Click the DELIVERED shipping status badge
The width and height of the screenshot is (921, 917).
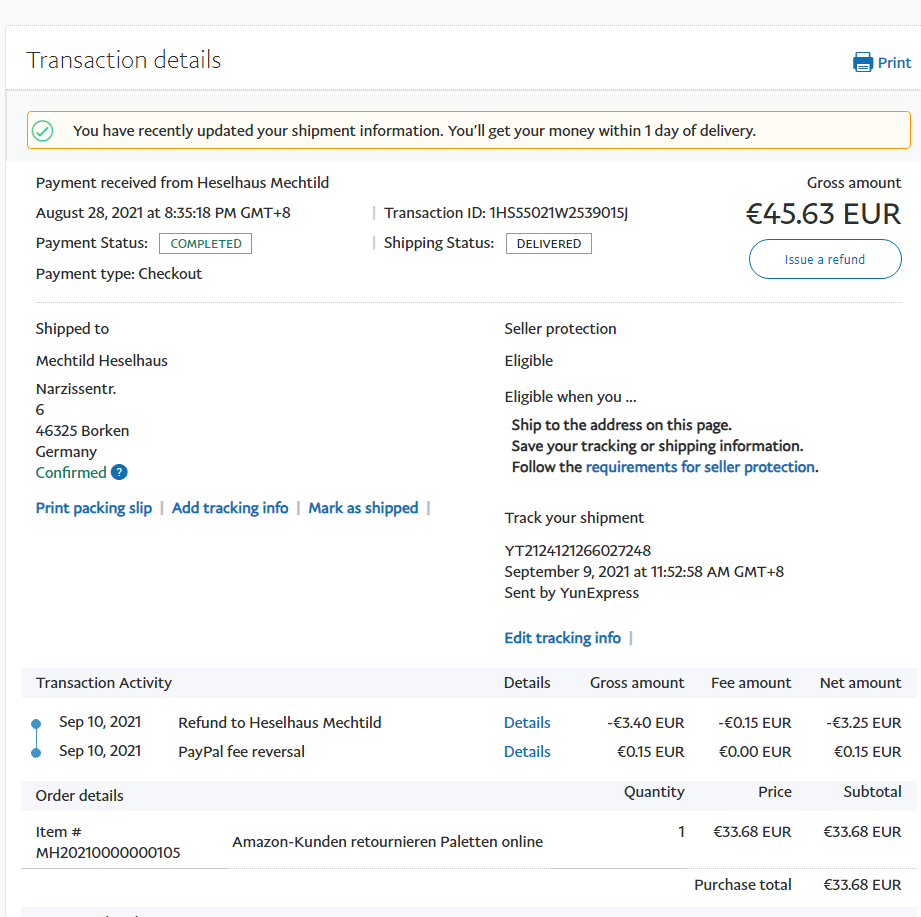[548, 243]
